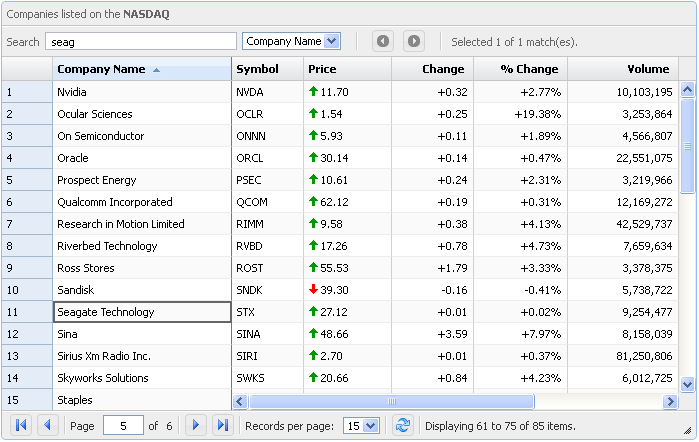Find next search match
This screenshot has width=699, height=442.
click(x=413, y=42)
